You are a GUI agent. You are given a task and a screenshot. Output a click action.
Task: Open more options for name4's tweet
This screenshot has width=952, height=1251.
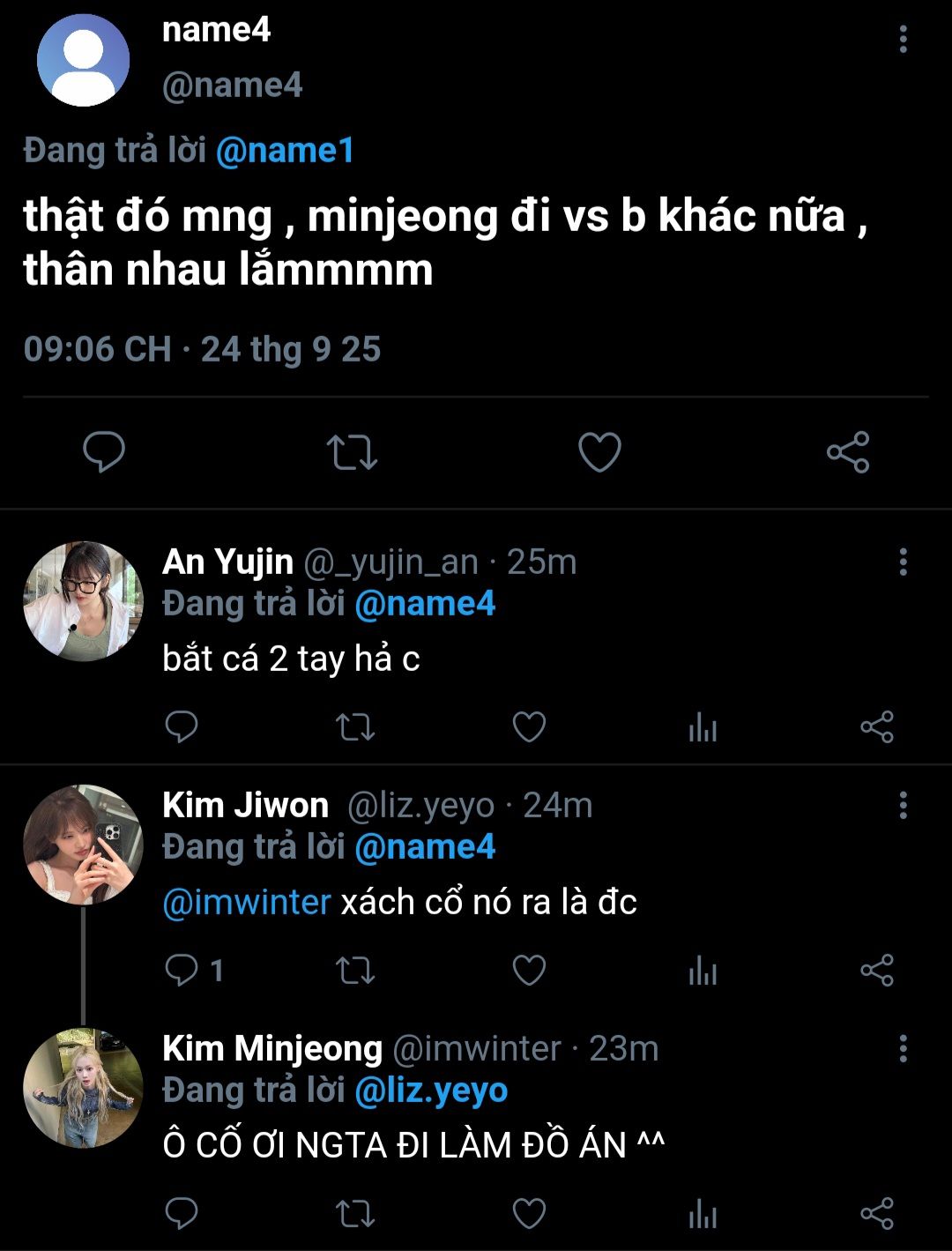[903, 40]
